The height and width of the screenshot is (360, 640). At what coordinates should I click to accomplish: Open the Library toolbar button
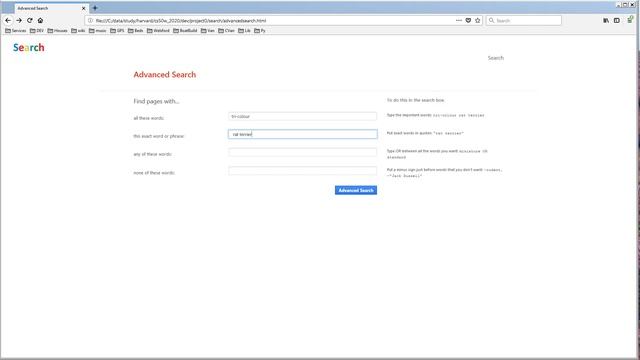(x=606, y=20)
